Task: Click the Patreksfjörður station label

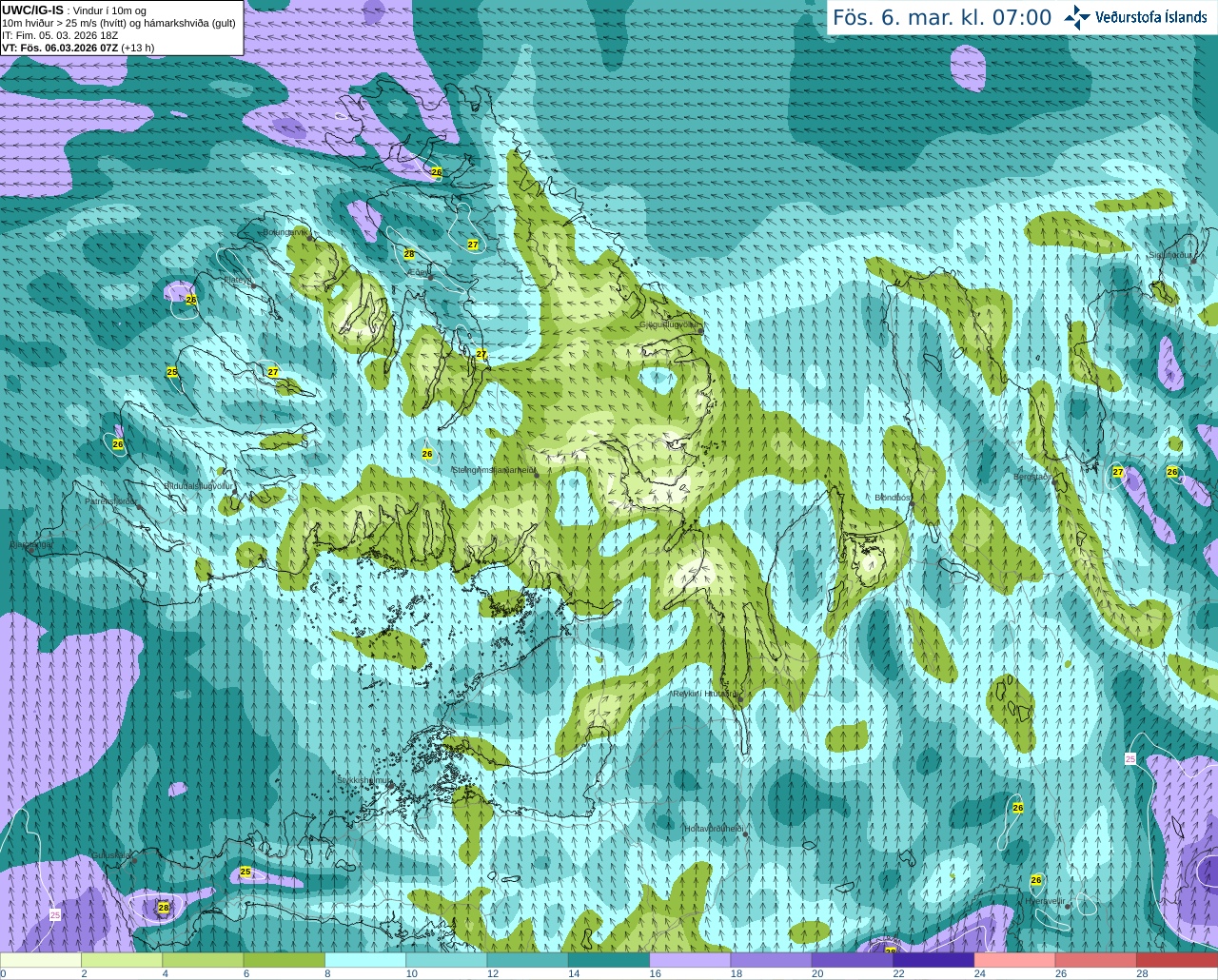Action: point(111,500)
